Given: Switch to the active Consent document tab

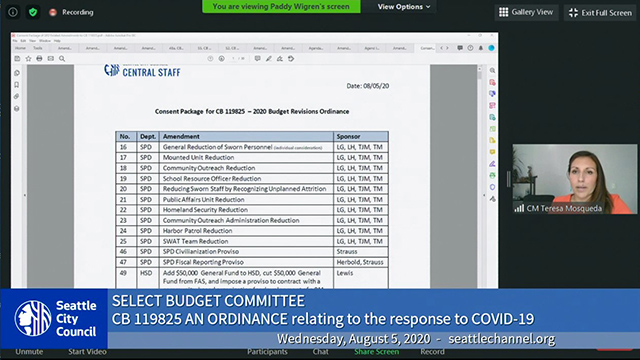Looking at the screenshot, I should tap(427, 48).
